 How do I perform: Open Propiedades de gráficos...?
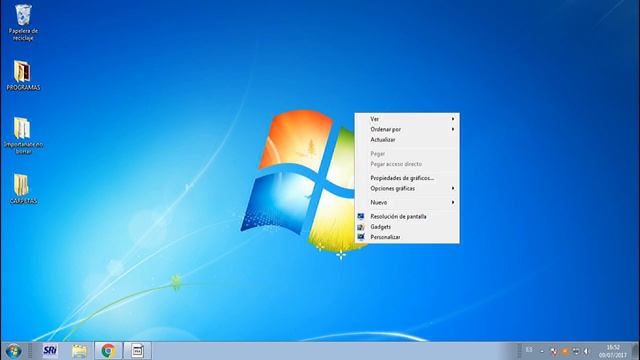click(407, 178)
